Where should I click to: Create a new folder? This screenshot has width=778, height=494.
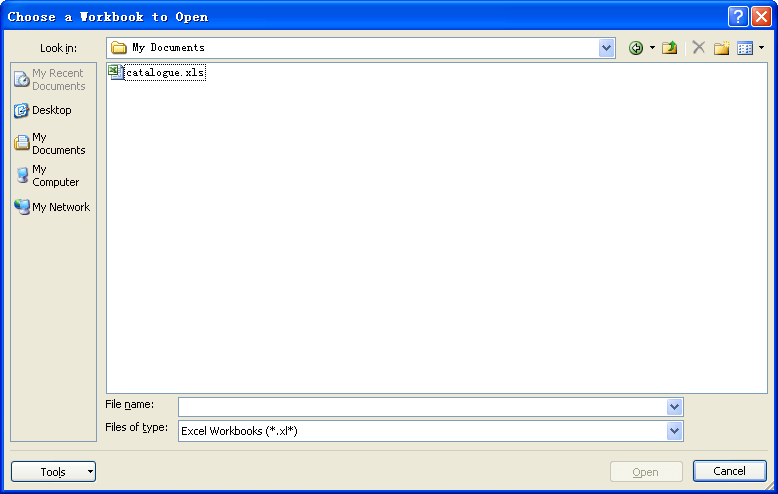pyautogui.click(x=721, y=48)
